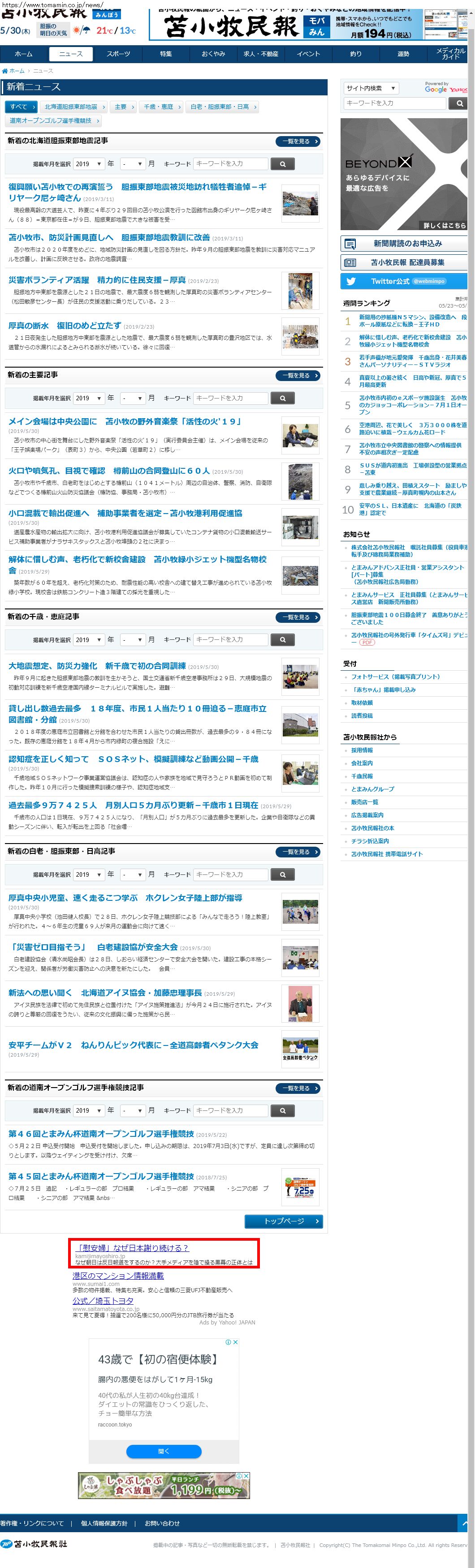Click the search magnifier in the sidebar site search
Viewport: 475px width, 1568px height.
coord(458,103)
